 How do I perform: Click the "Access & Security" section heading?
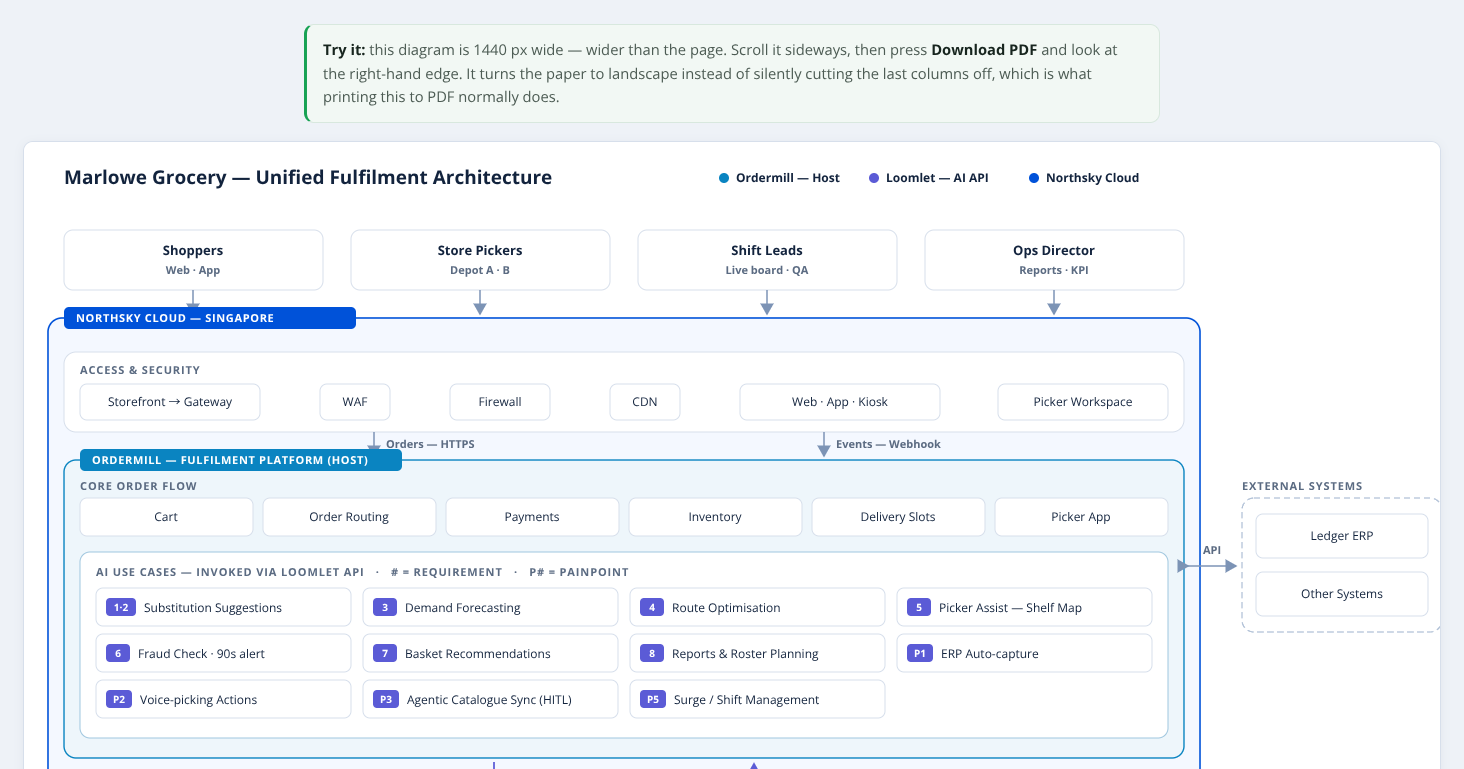coord(140,370)
